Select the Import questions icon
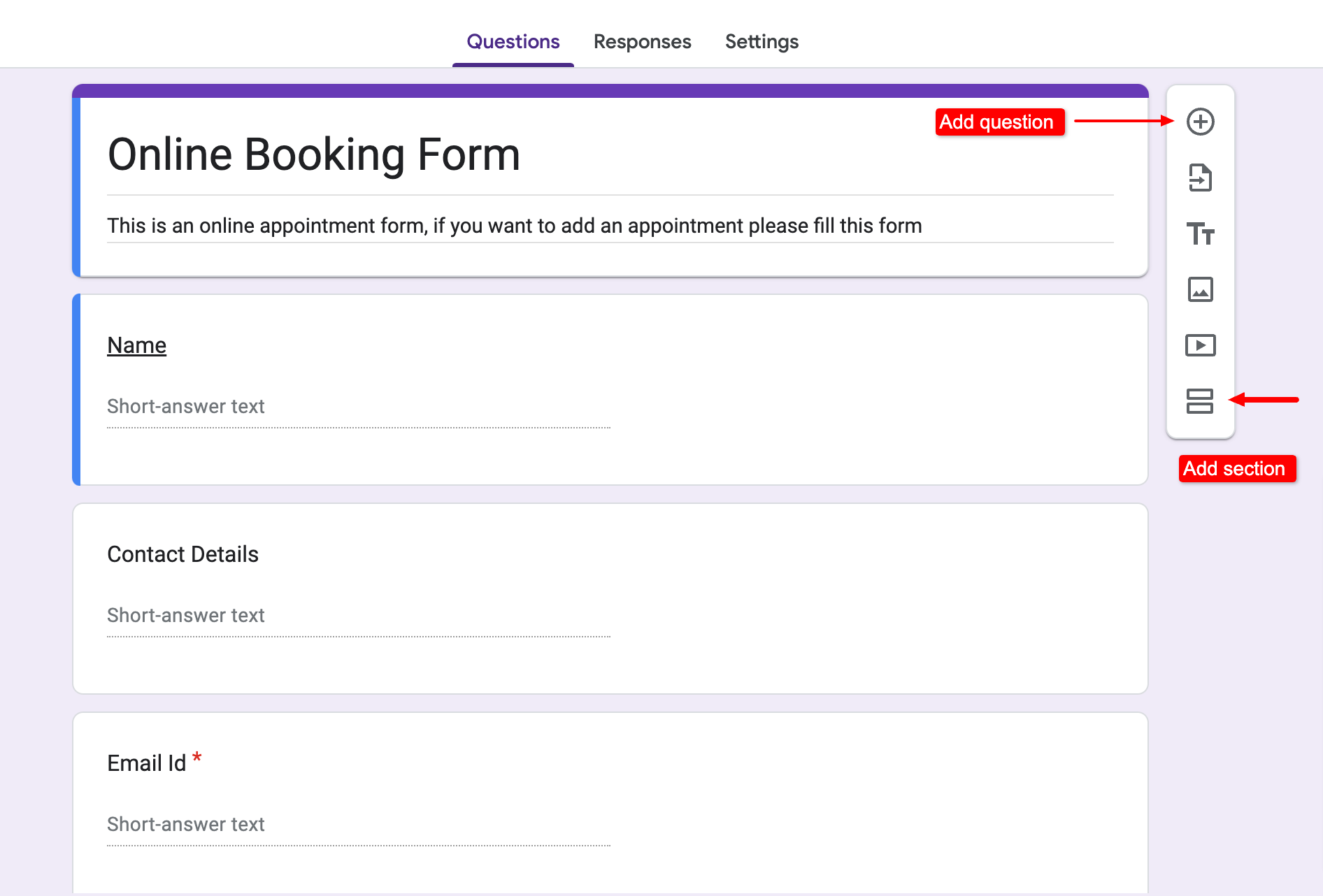Screen dimensions: 1323x896 pos(1200,178)
